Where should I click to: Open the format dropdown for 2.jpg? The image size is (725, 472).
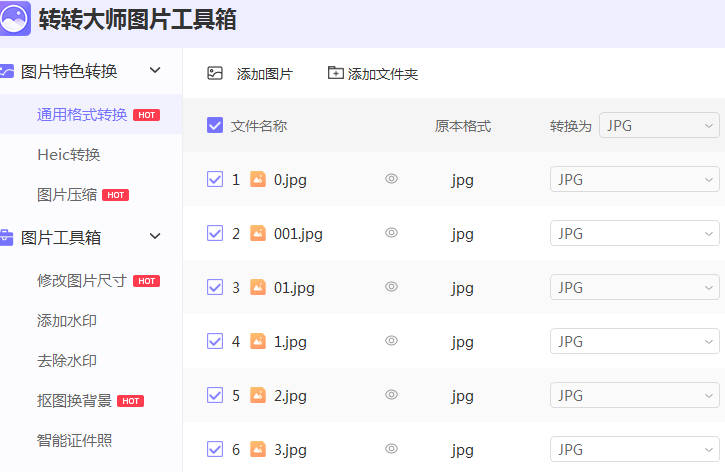pos(635,396)
